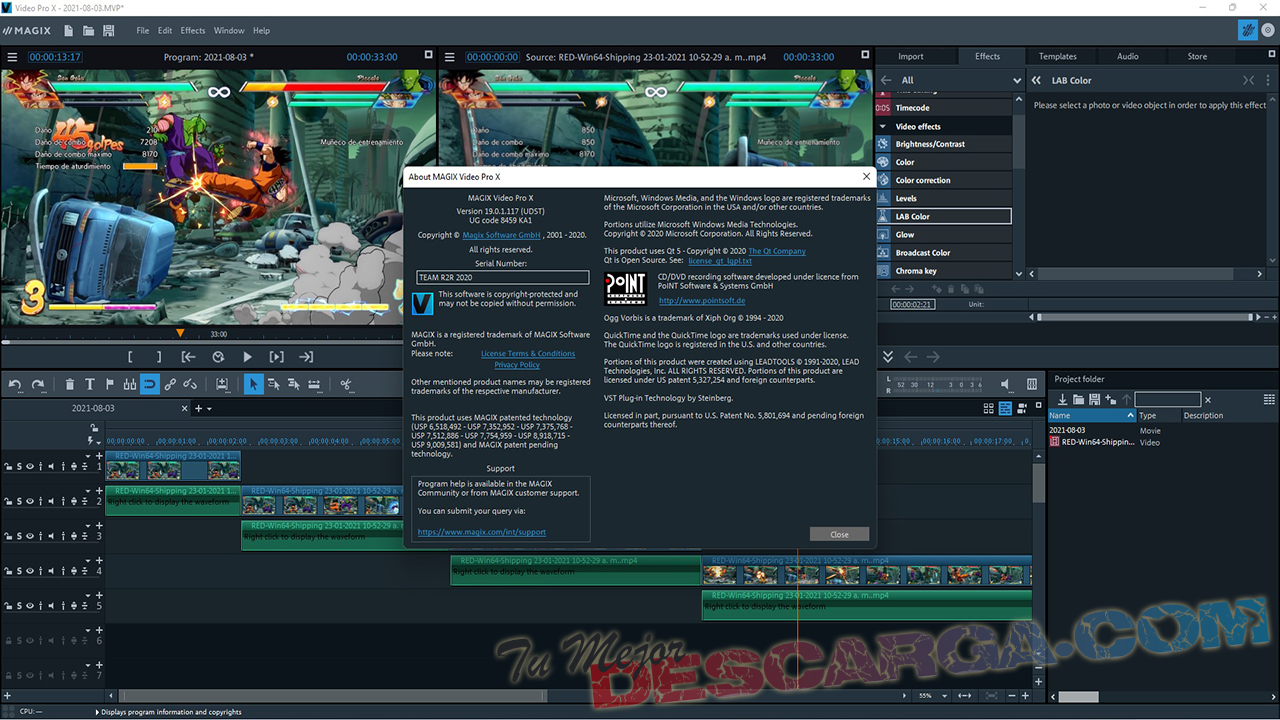Open project via folder icon in top bar
Viewport: 1280px width, 720px height.
pyautogui.click(x=89, y=31)
